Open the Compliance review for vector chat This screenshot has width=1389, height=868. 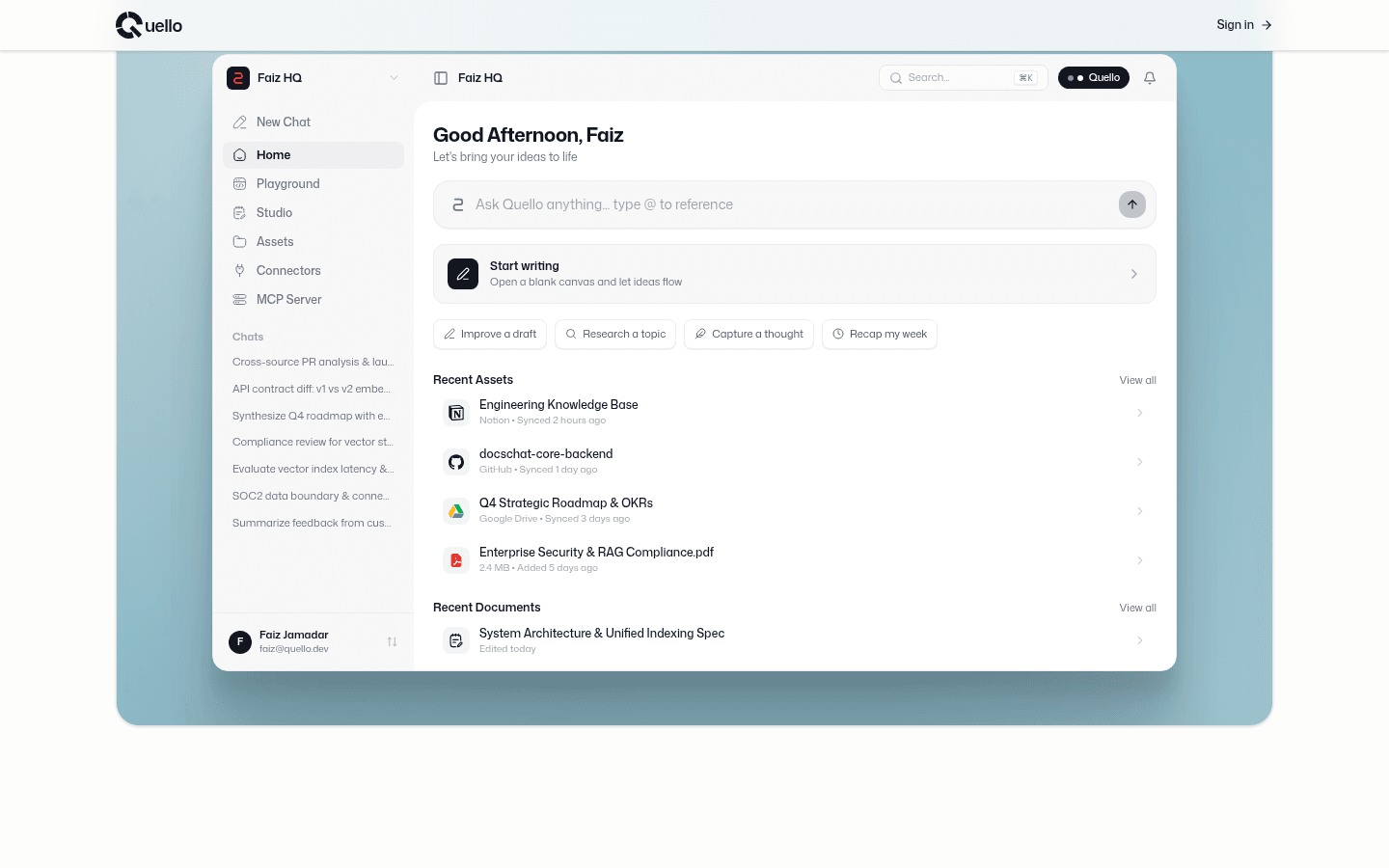coord(313,443)
